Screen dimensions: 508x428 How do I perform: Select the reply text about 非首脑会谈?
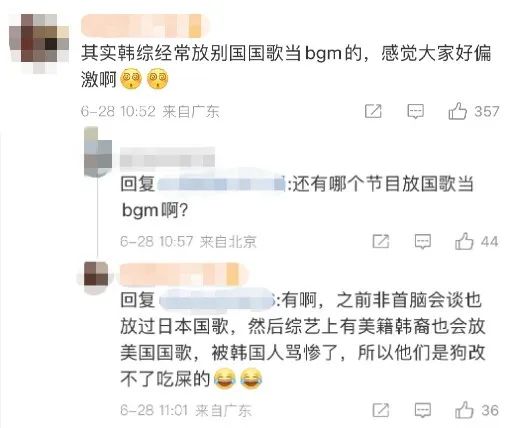[x=303, y=340]
